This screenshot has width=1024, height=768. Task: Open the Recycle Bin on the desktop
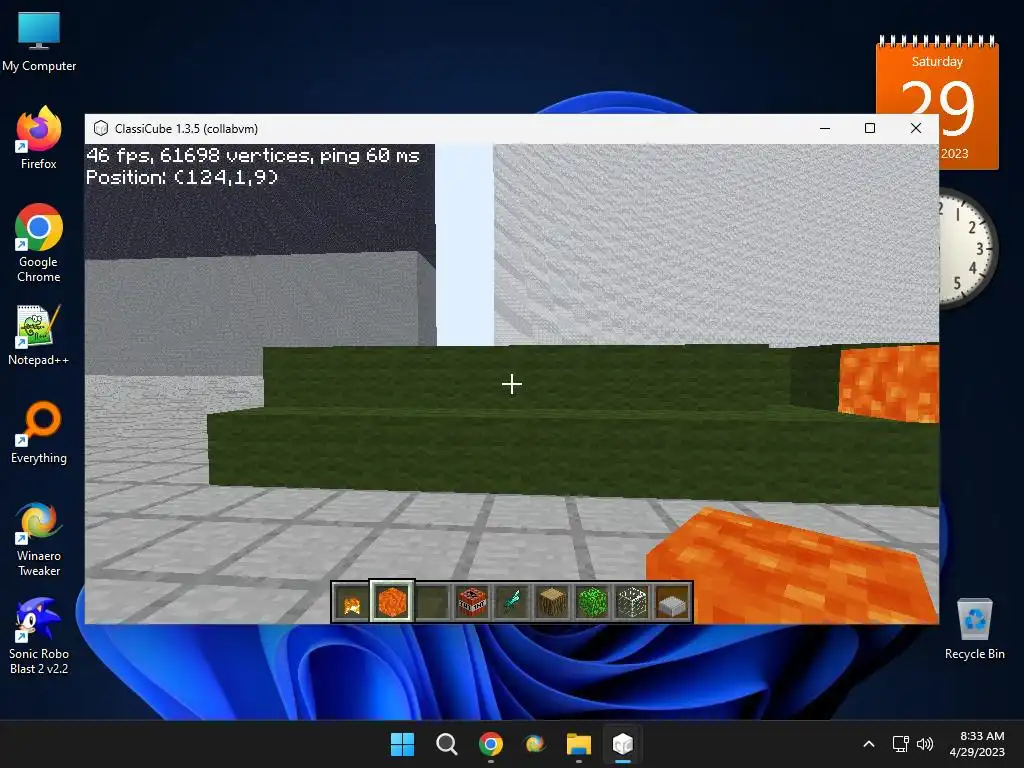pos(974,628)
